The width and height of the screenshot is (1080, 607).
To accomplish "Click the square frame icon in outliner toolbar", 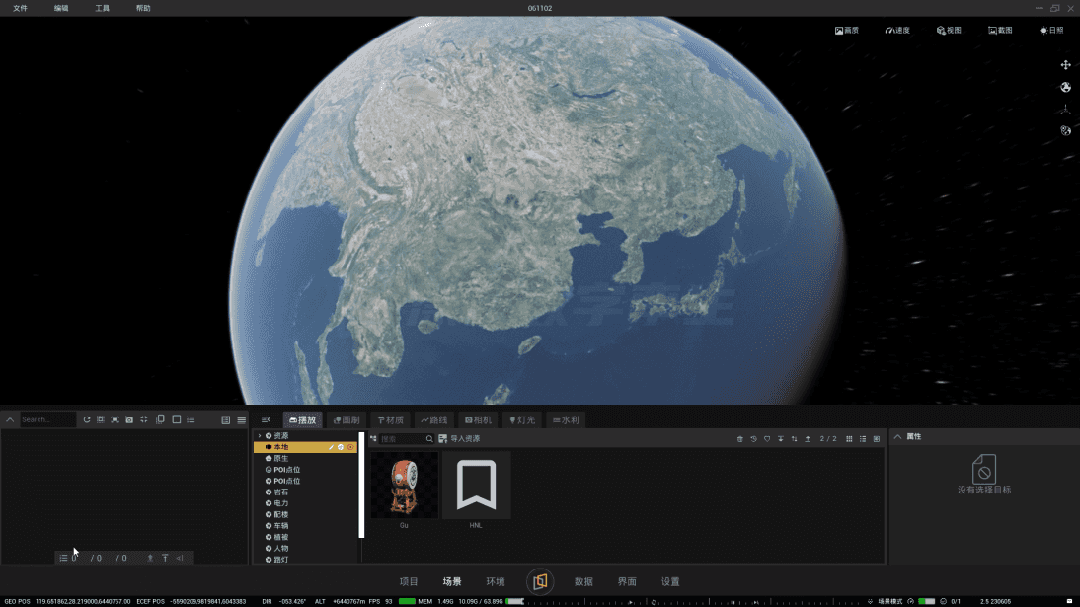I will [x=176, y=420].
